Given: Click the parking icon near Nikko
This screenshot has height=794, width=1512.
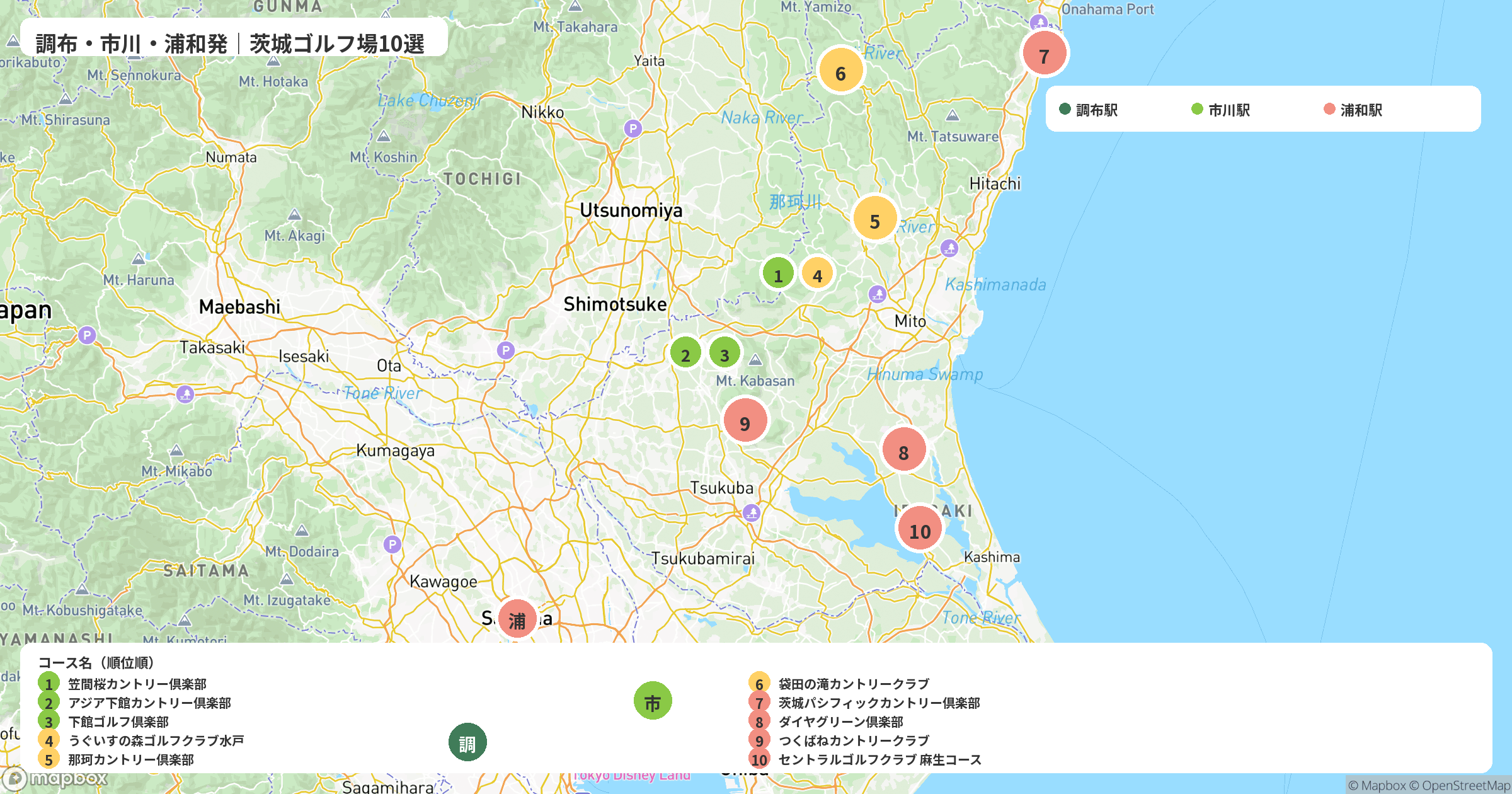Looking at the screenshot, I should pos(633,129).
